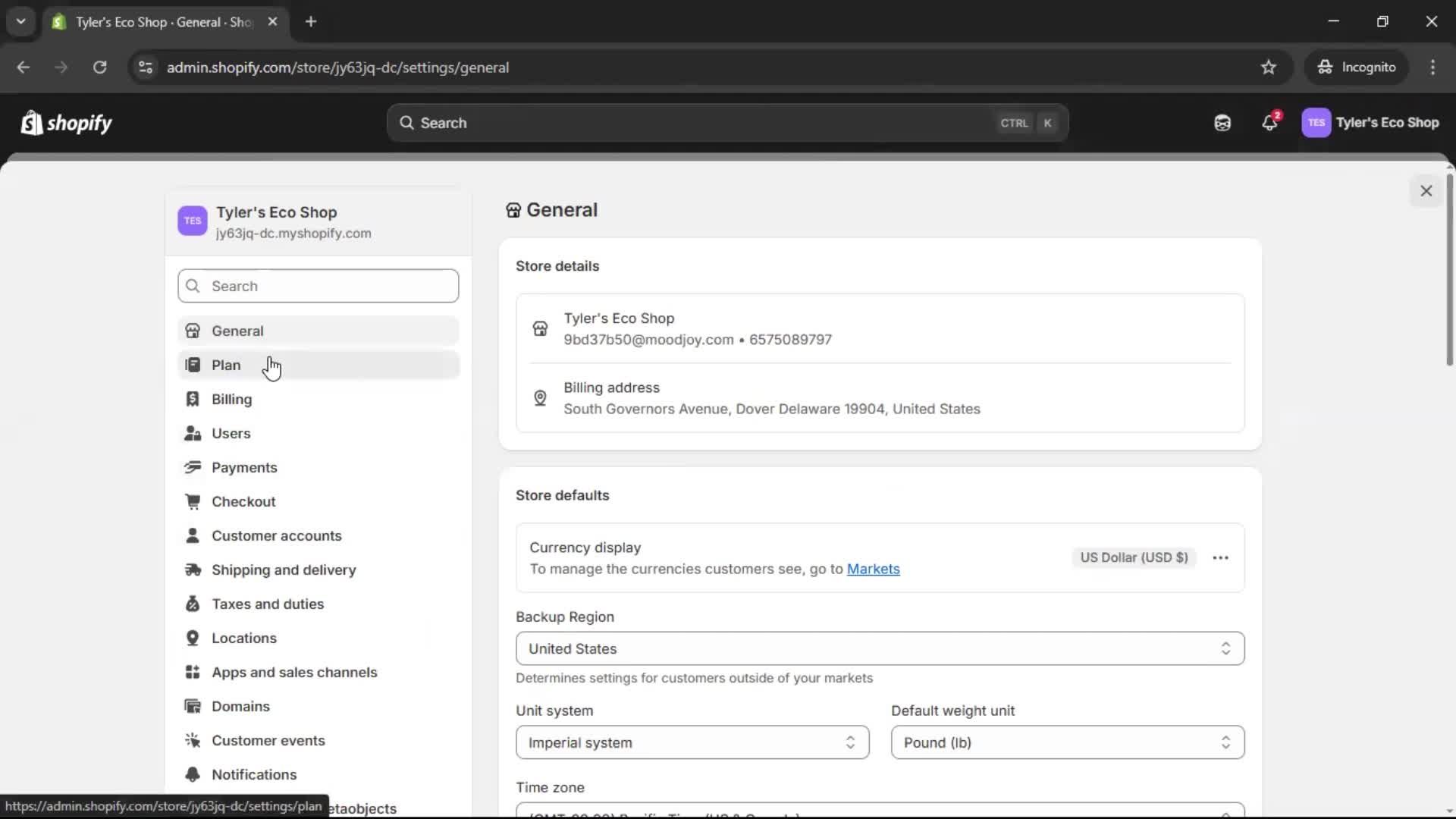Close the Tyler's Eco Shop browser tab
The image size is (1456, 819).
[x=272, y=21]
